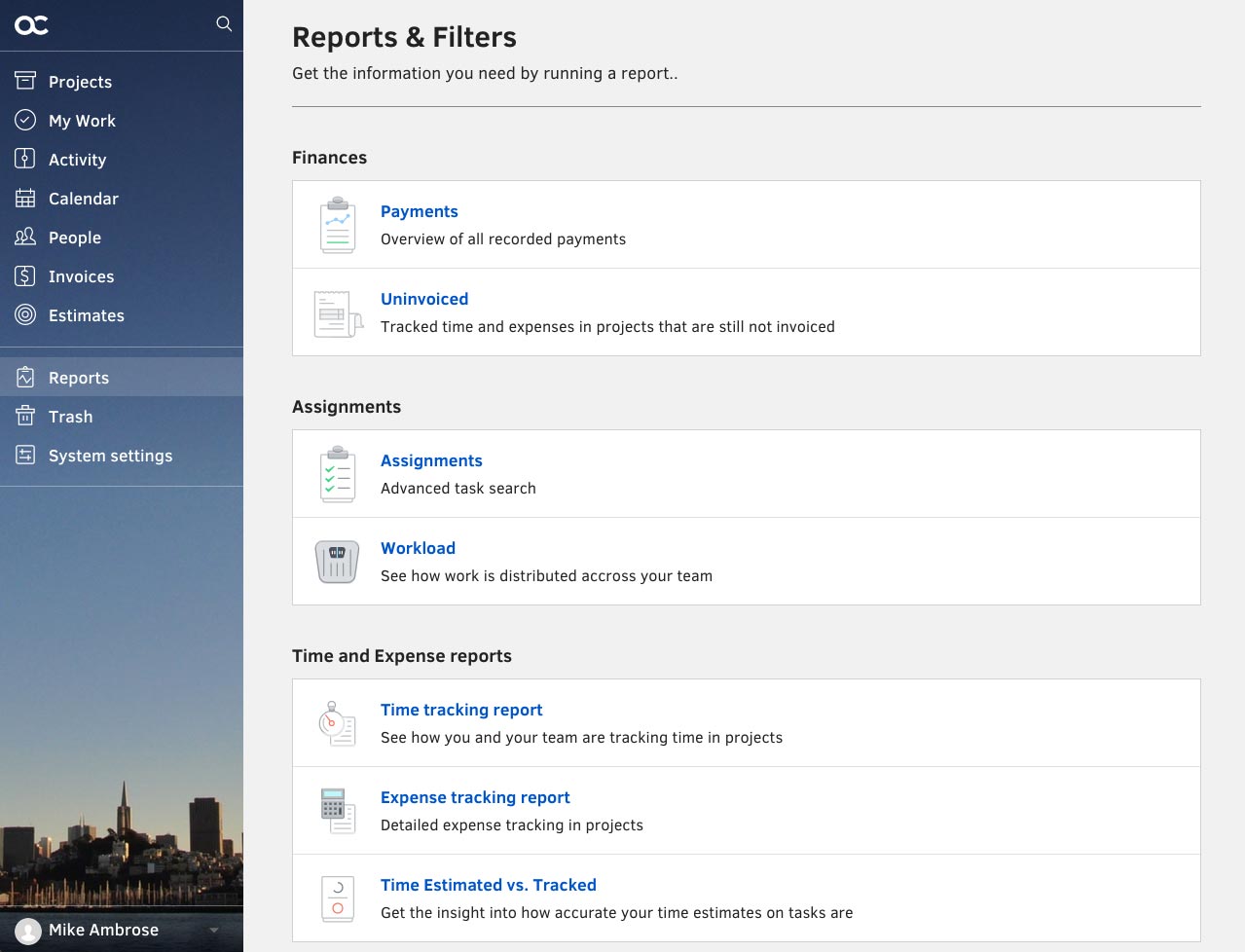Click Mike Ambrose's avatar picture
Image resolution: width=1245 pixels, height=952 pixels.
point(28,931)
